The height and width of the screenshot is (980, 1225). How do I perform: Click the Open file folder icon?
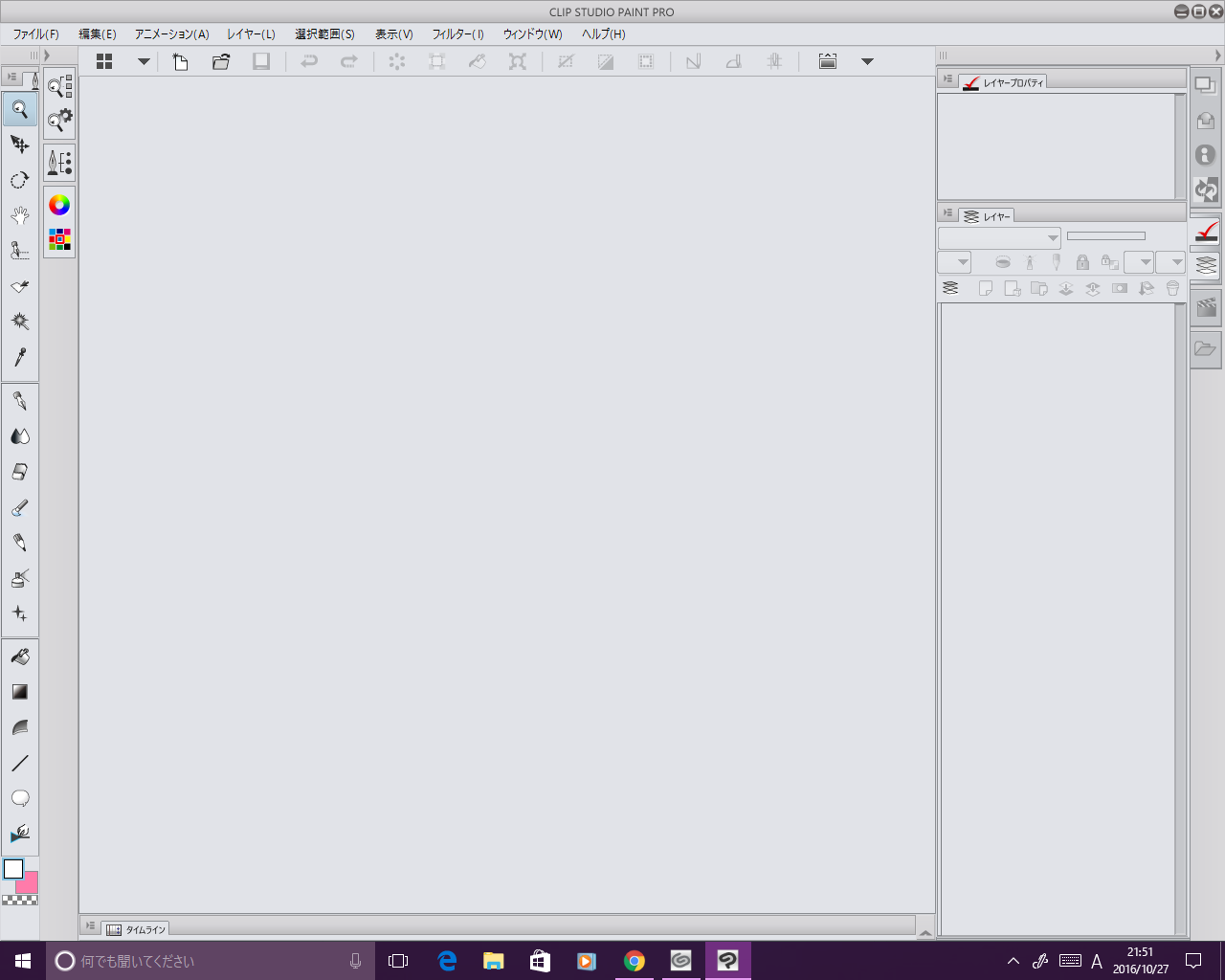[221, 61]
